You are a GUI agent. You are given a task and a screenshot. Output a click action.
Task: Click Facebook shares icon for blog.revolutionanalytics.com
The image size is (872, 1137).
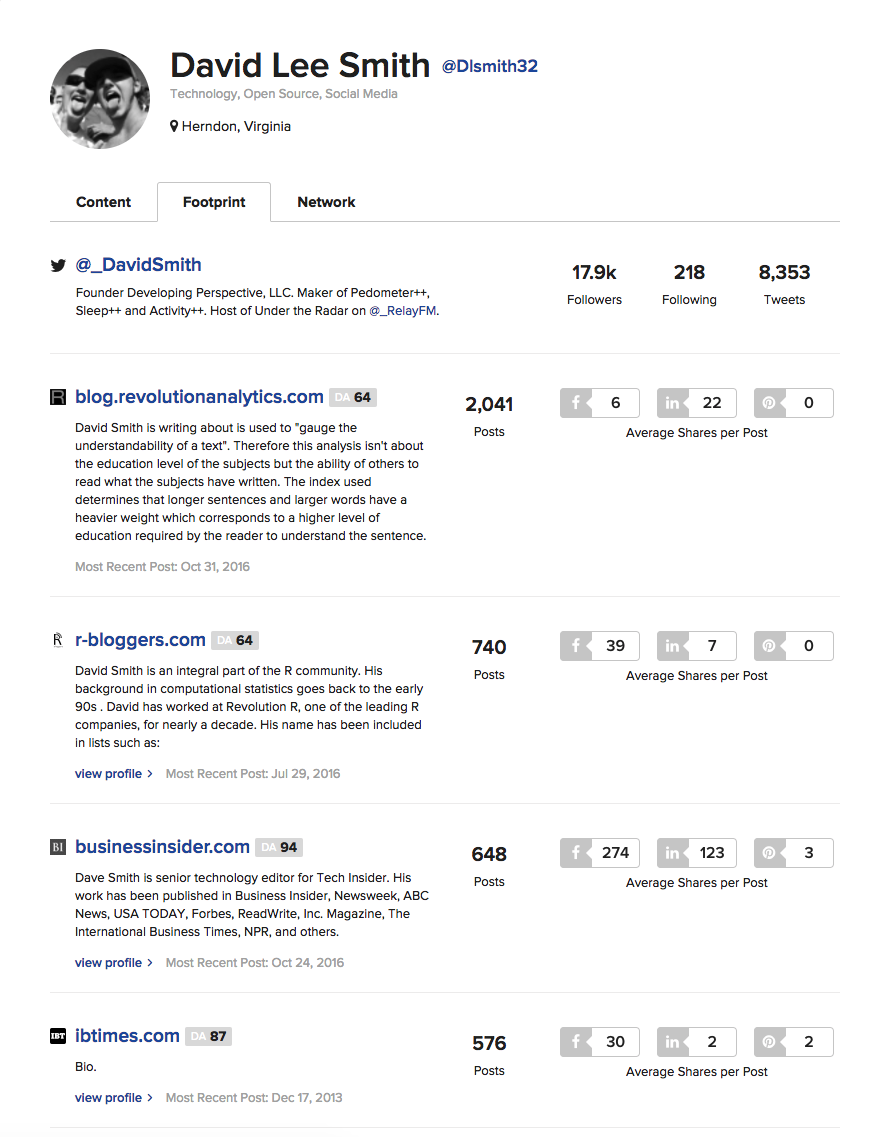click(x=576, y=403)
